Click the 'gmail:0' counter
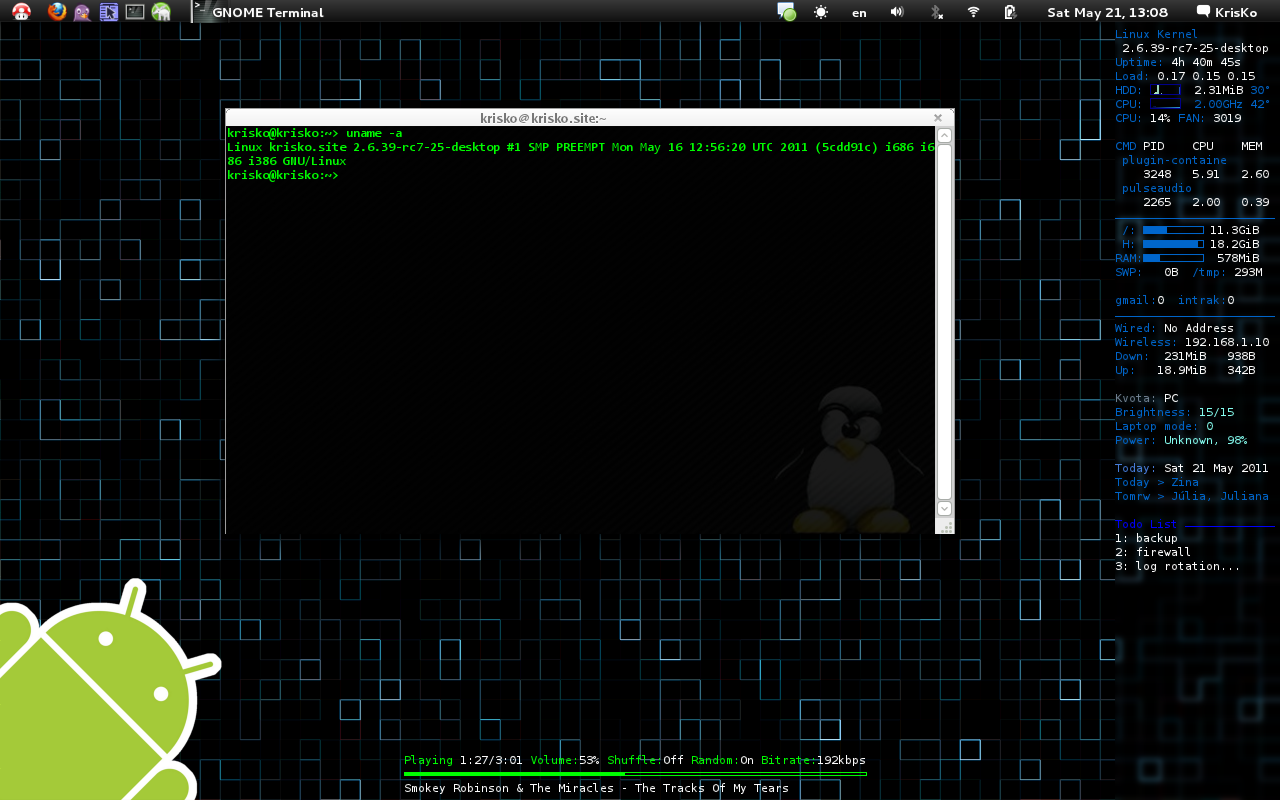 click(1140, 300)
